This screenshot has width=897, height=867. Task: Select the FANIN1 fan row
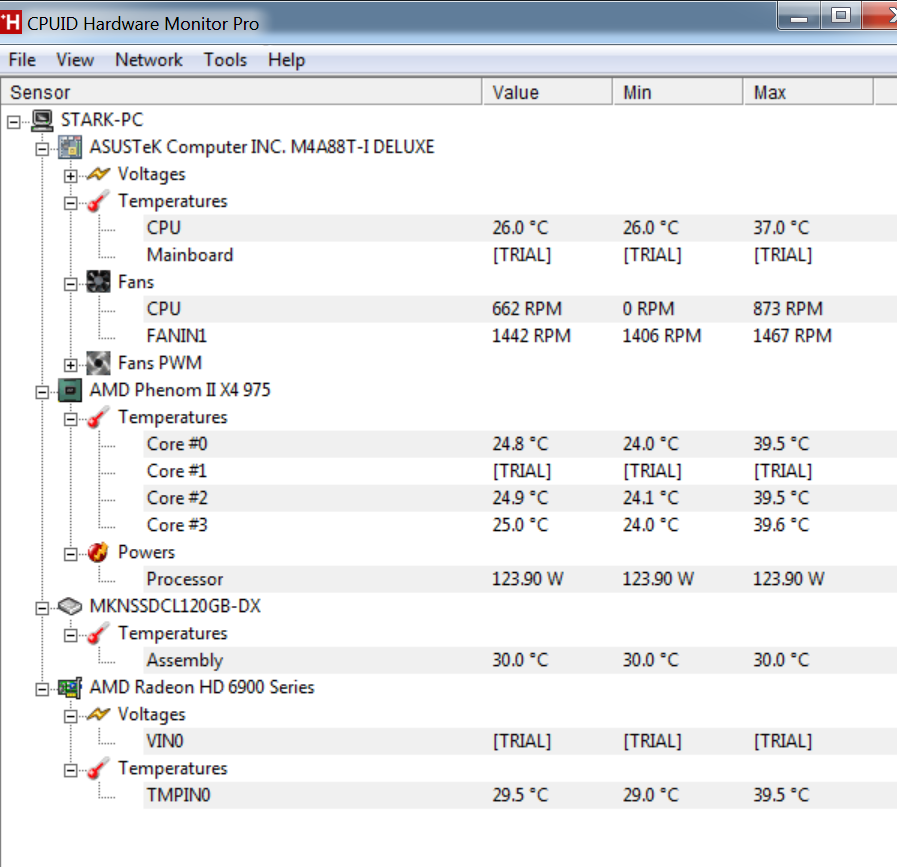point(520,336)
